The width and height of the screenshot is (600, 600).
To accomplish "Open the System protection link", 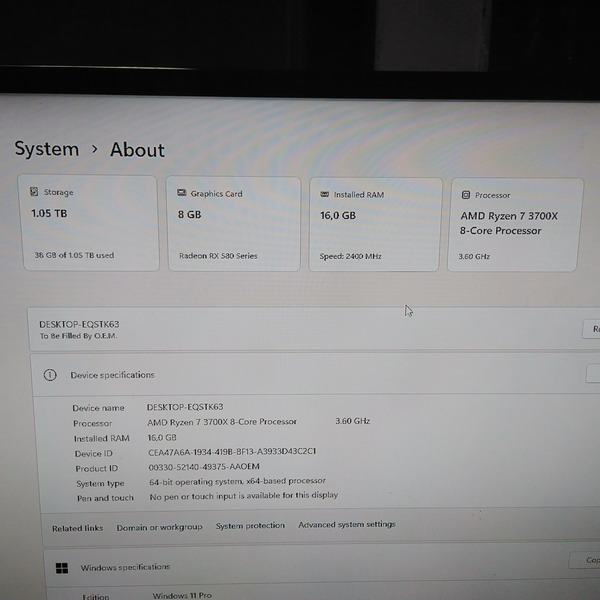I will pyautogui.click(x=250, y=526).
